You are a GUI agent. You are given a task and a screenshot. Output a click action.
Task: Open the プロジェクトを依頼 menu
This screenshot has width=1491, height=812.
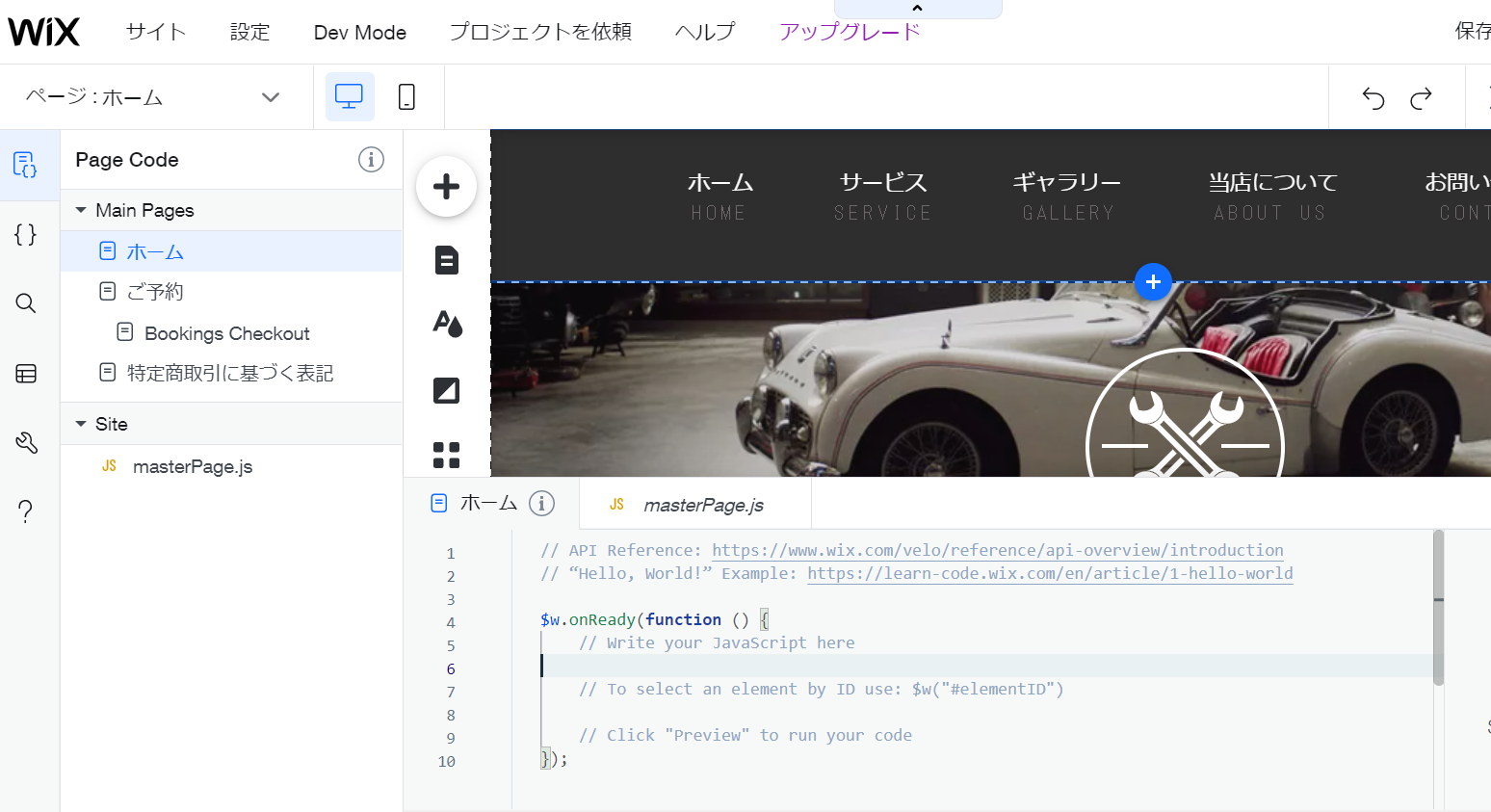(540, 32)
